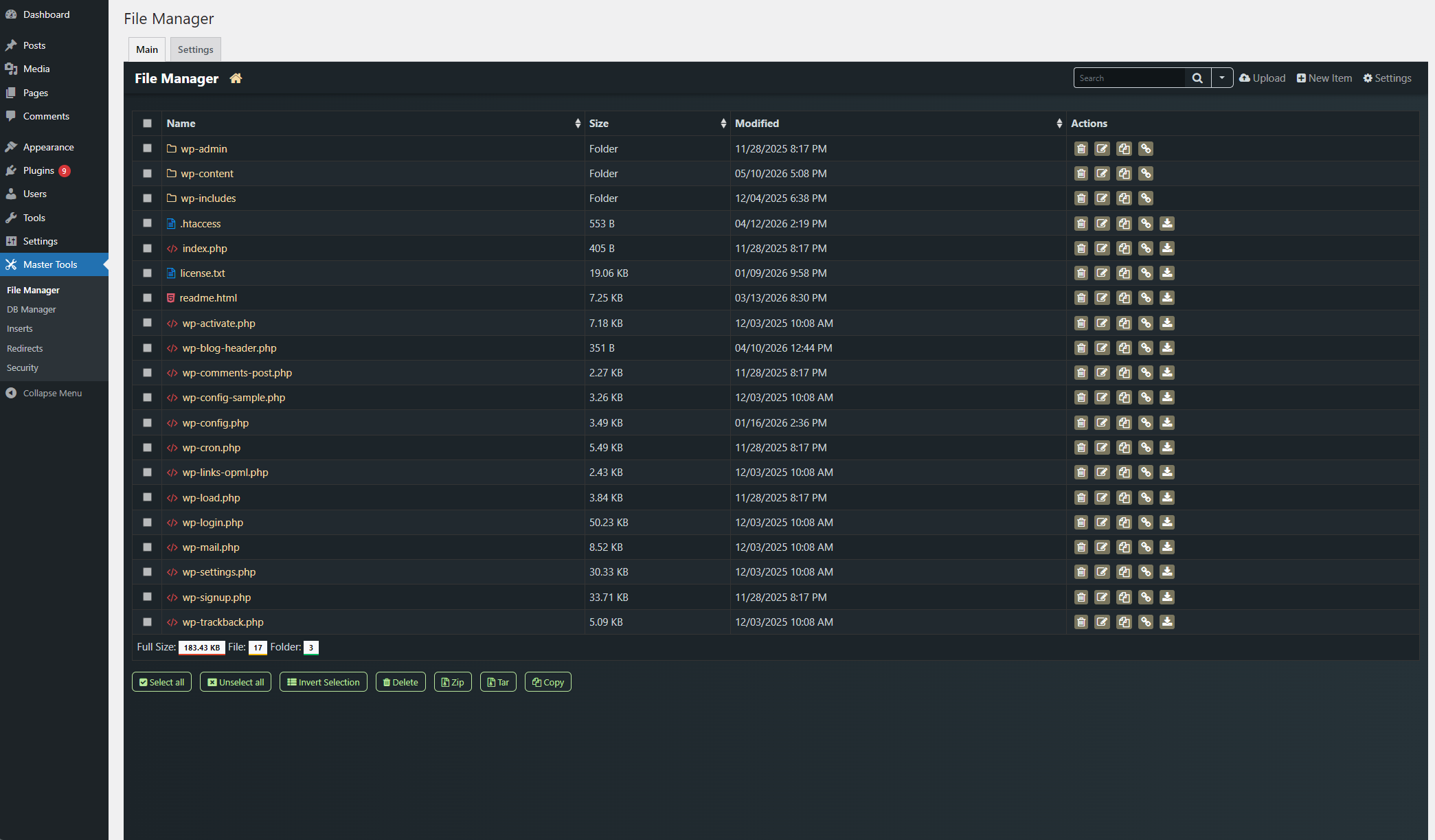The image size is (1435, 840).
Task: Select the wp-trackback.php checkbox
Action: 147,622
